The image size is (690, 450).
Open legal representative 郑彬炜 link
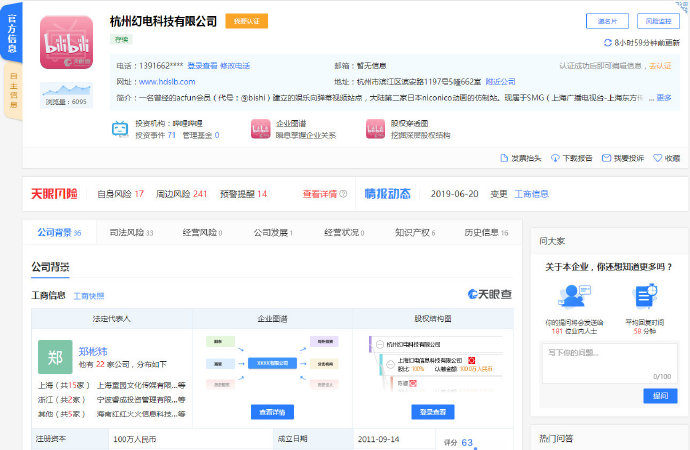[93, 351]
